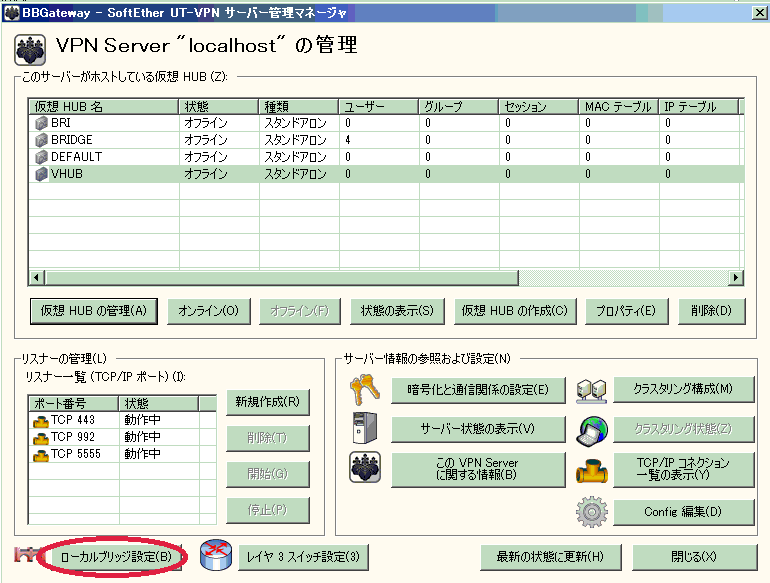Click BRIDGE user count value 4
This screenshot has height=583, width=770.
[348, 140]
